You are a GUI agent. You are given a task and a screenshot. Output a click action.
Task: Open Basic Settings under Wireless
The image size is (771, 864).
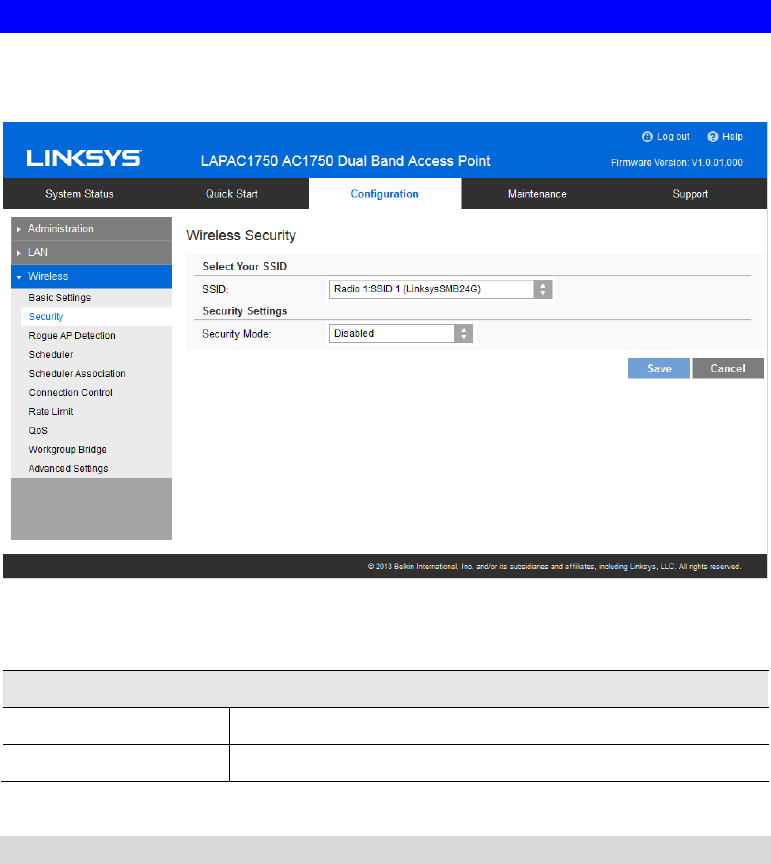click(60, 298)
